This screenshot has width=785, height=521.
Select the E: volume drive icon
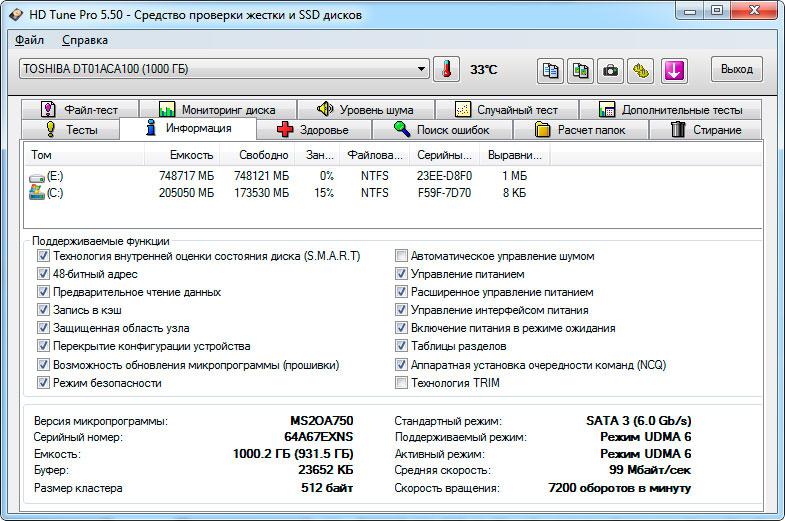[x=39, y=176]
